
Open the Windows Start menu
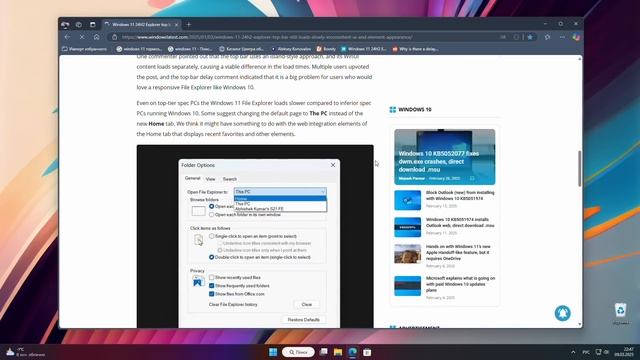(x=273, y=352)
